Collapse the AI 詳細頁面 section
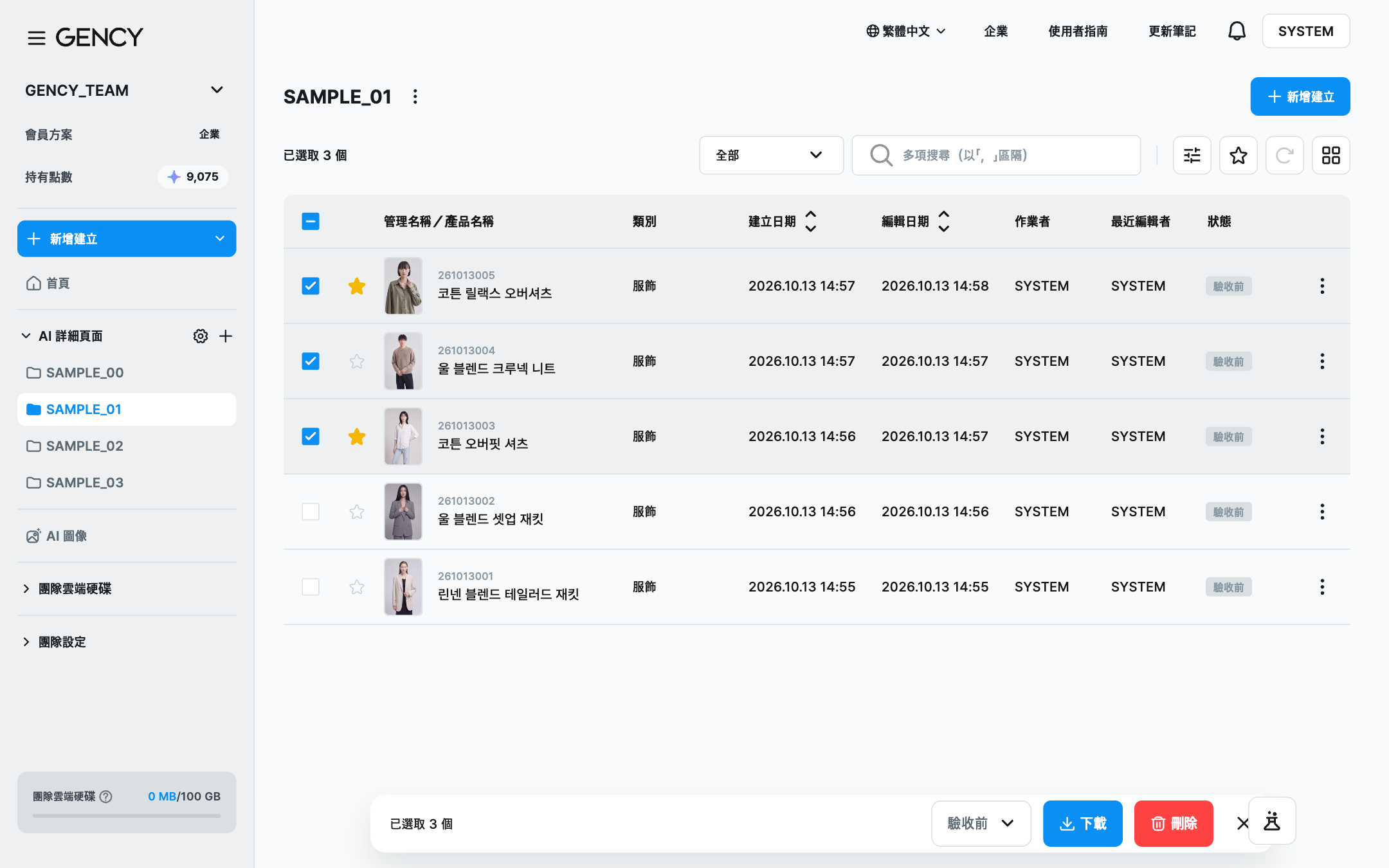The height and width of the screenshot is (868, 1389). pos(26,336)
